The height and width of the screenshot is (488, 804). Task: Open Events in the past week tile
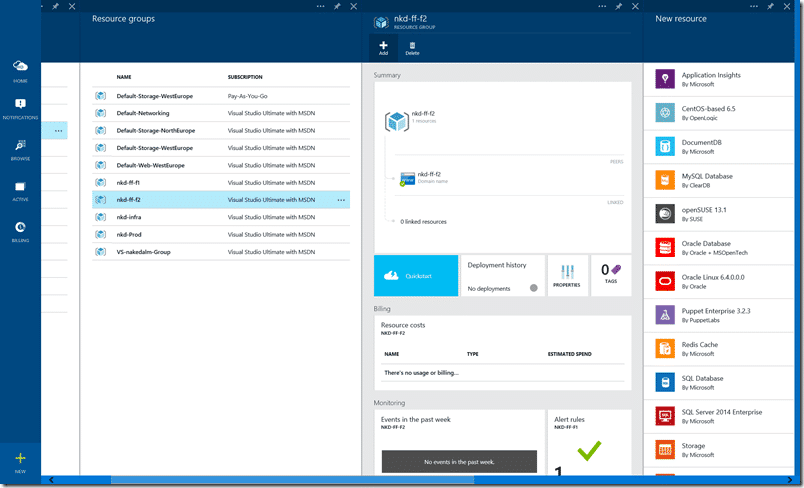click(x=459, y=442)
